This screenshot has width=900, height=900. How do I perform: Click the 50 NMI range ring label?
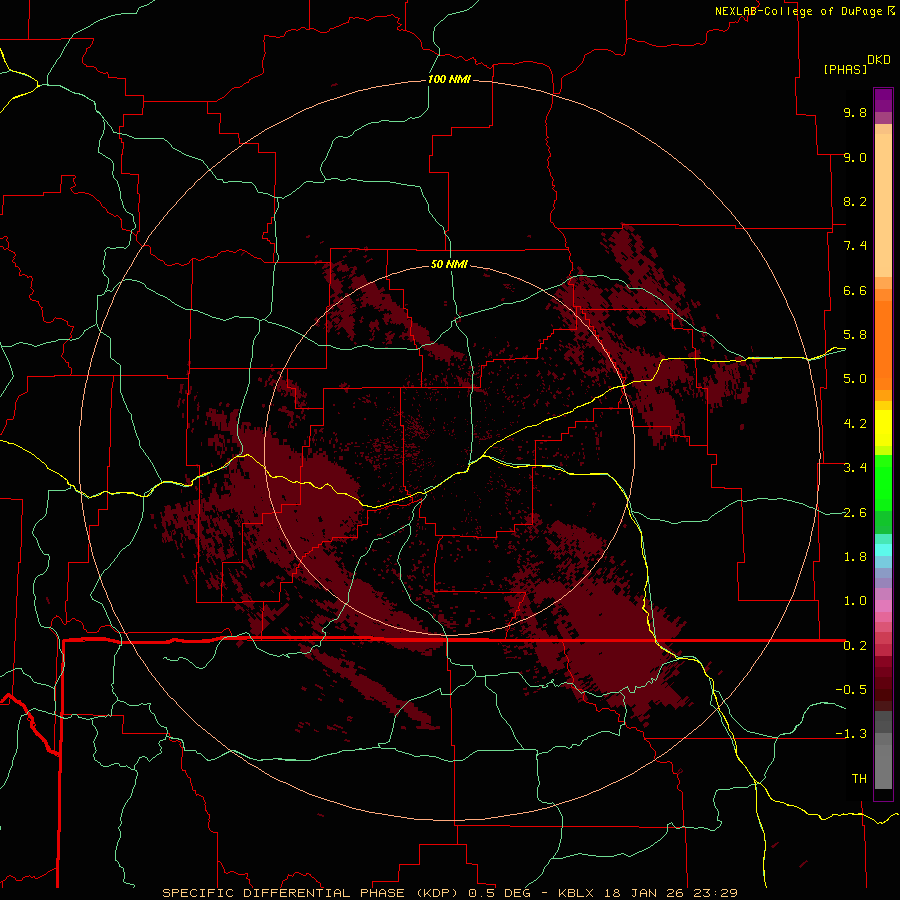click(449, 264)
